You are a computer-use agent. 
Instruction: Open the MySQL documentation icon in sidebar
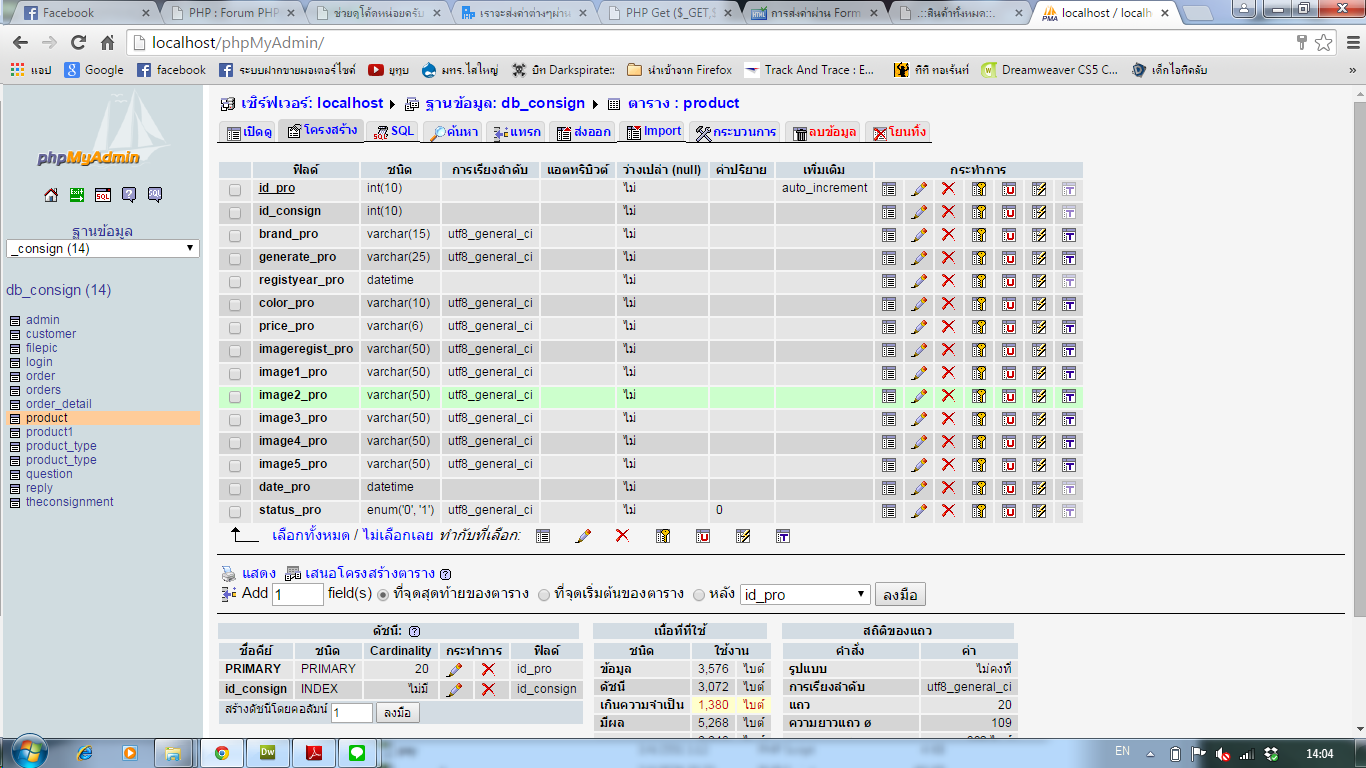pyautogui.click(x=155, y=195)
